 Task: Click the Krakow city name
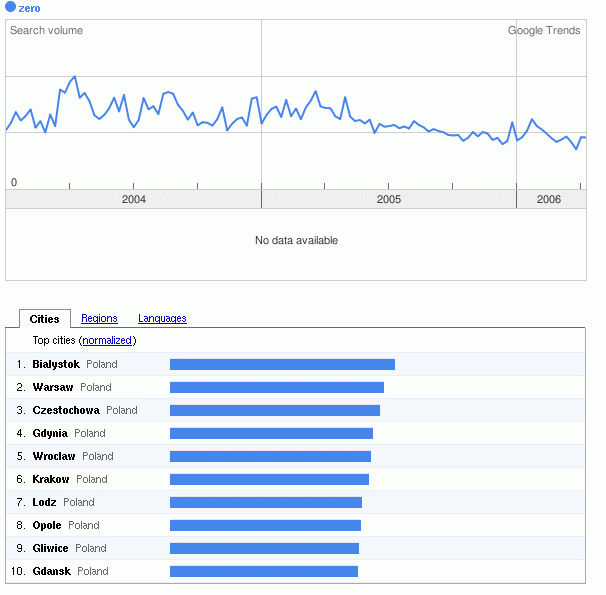pos(51,479)
